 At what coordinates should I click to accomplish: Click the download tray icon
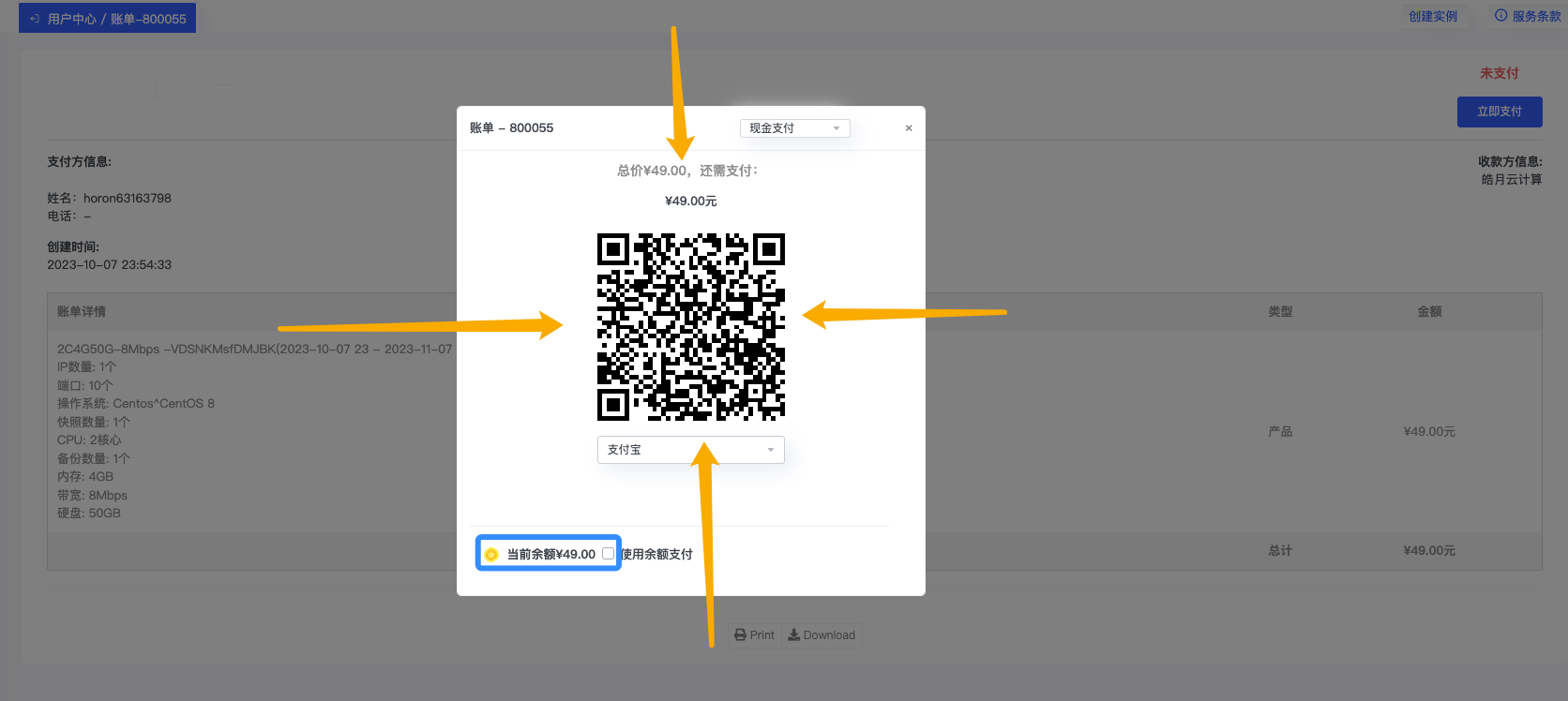tap(793, 635)
